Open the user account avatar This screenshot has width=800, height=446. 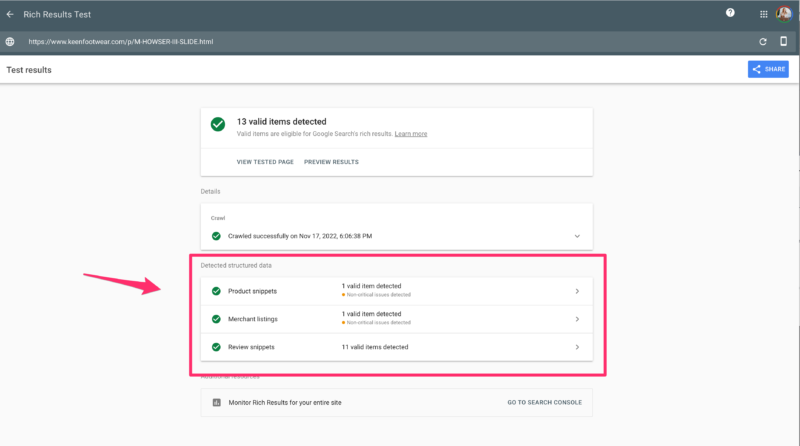(x=784, y=14)
